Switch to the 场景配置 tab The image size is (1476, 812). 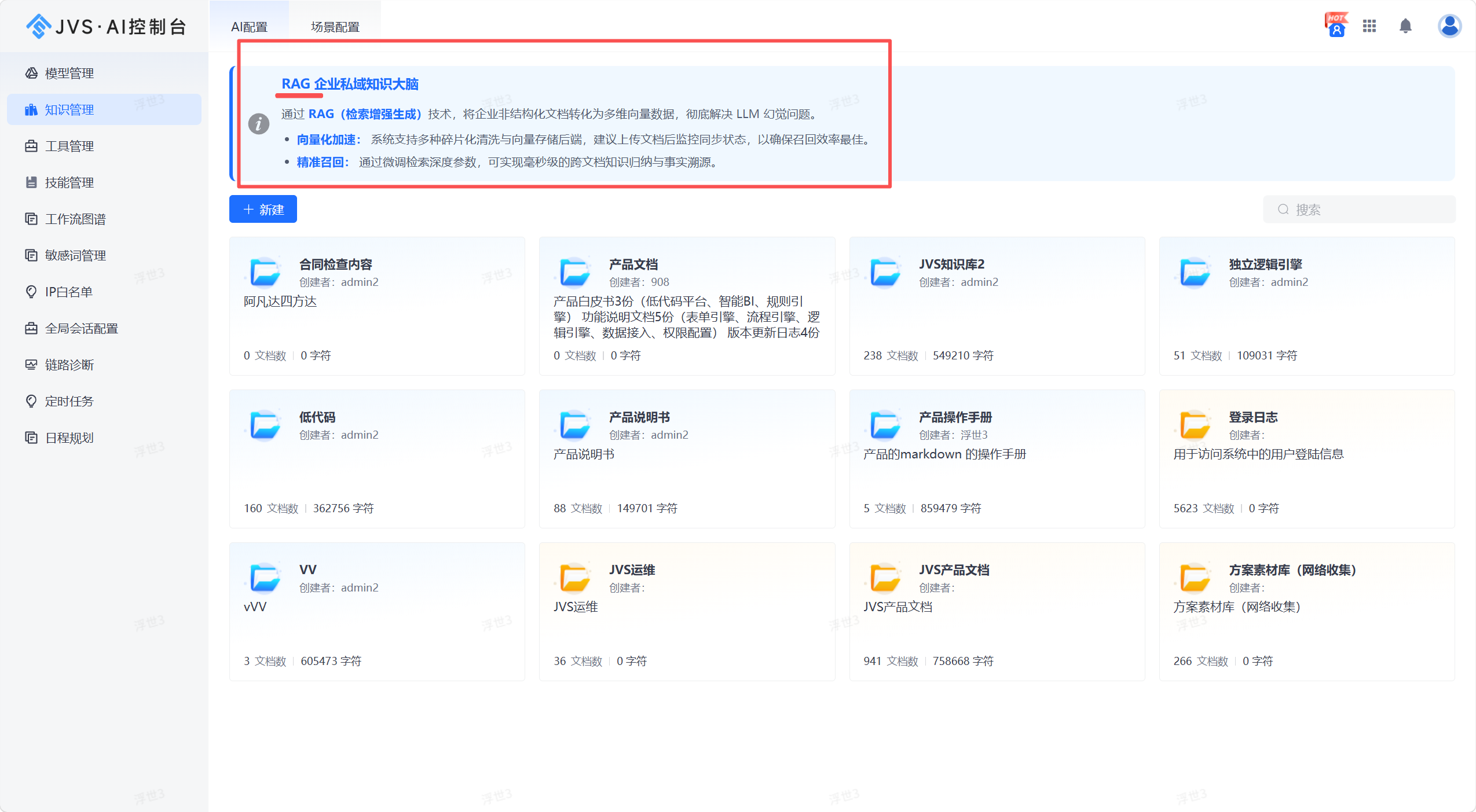point(335,27)
